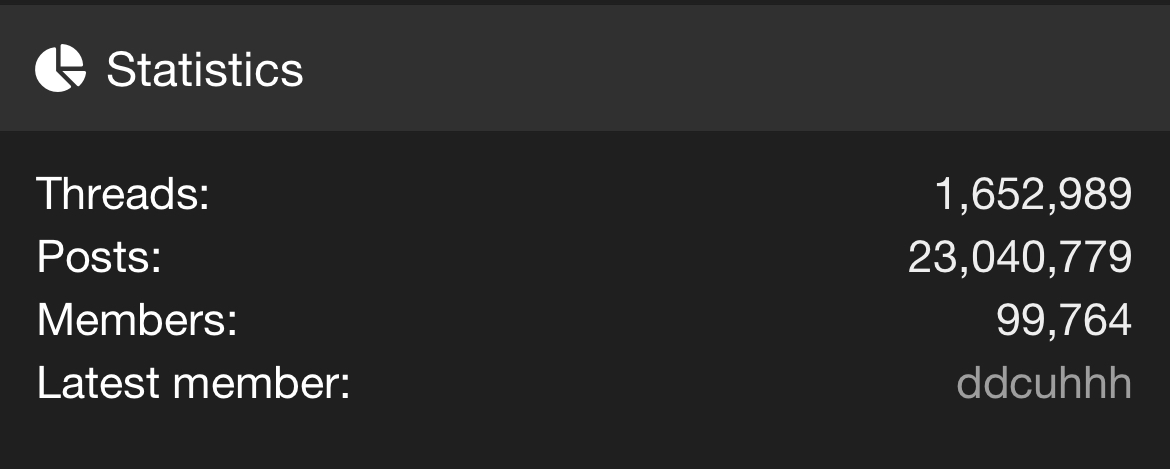Select the Posts: label
Viewport: 1170px width, 469px height.
click(99, 257)
